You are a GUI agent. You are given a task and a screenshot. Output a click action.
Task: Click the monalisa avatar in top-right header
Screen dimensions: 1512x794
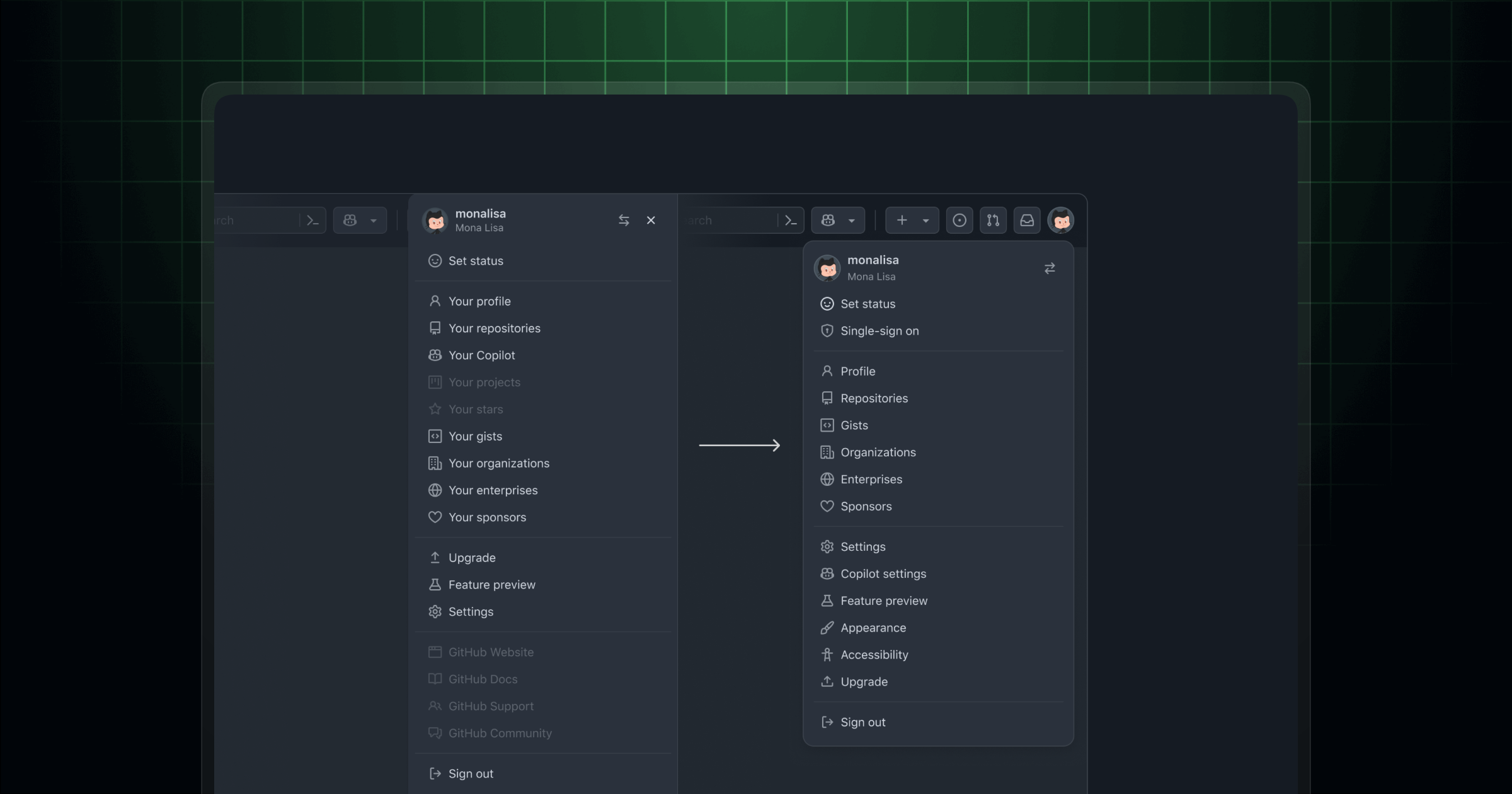(1061, 221)
